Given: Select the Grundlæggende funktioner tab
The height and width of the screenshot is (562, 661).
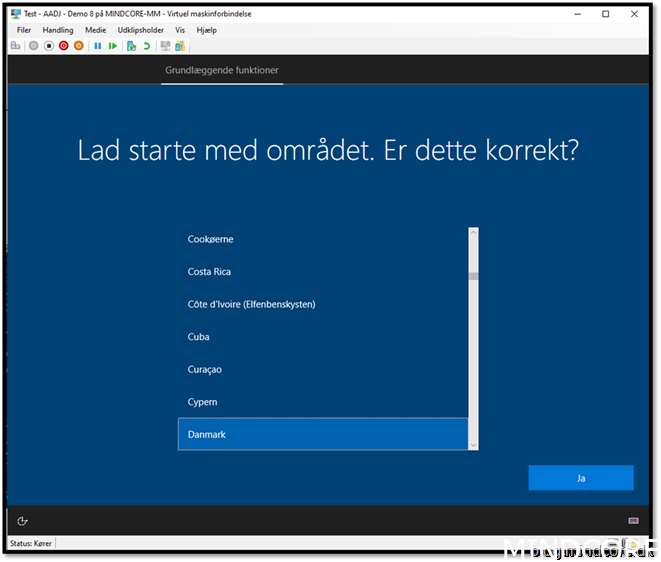Looking at the screenshot, I should coord(222,71).
